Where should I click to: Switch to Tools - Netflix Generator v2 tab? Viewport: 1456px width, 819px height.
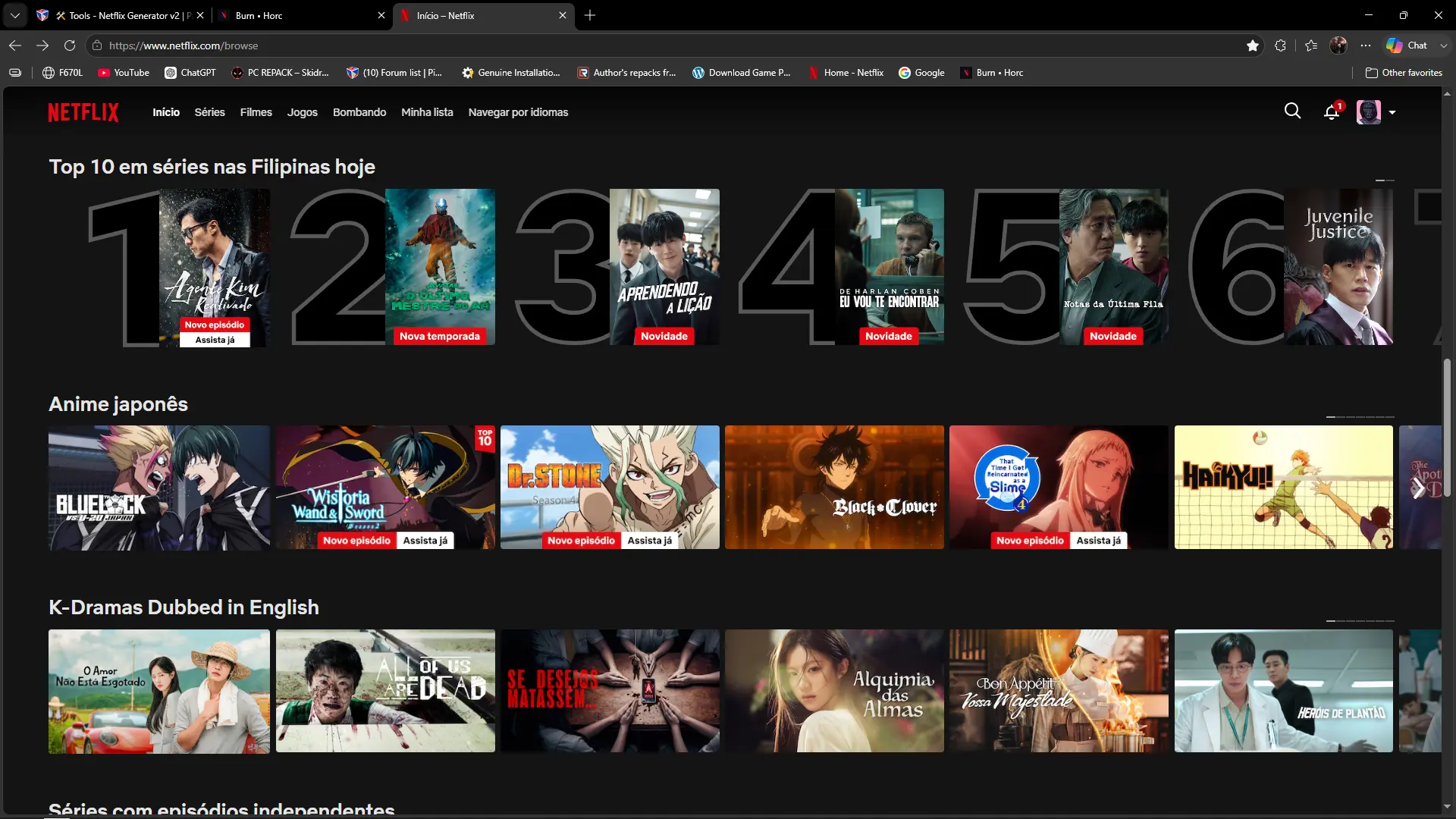[x=121, y=15]
